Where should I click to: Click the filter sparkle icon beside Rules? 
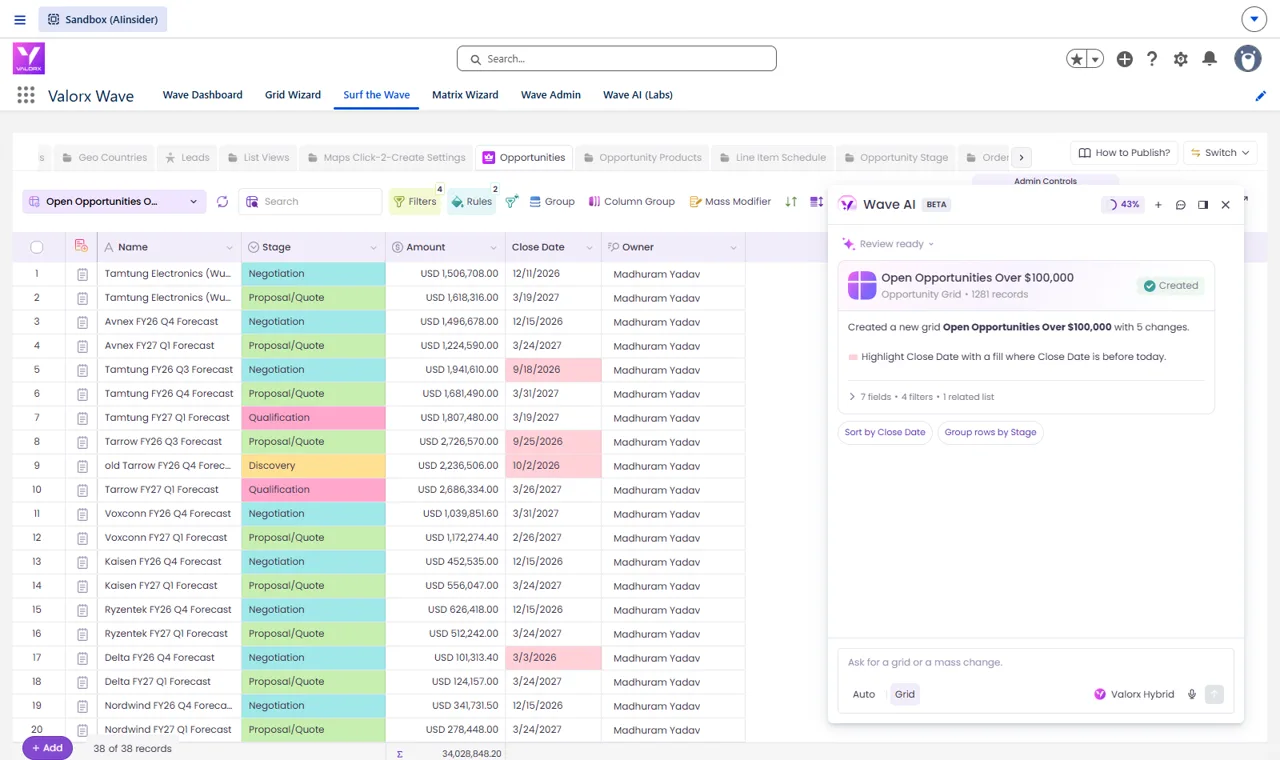512,202
